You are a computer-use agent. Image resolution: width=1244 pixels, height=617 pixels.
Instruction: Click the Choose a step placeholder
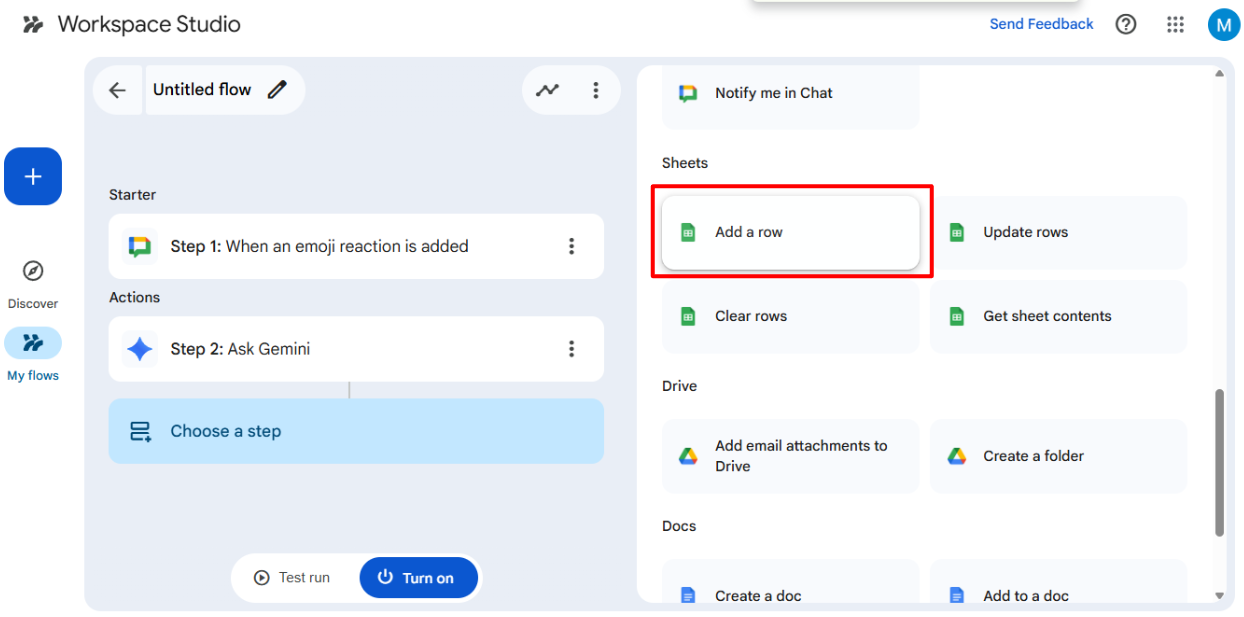(356, 431)
